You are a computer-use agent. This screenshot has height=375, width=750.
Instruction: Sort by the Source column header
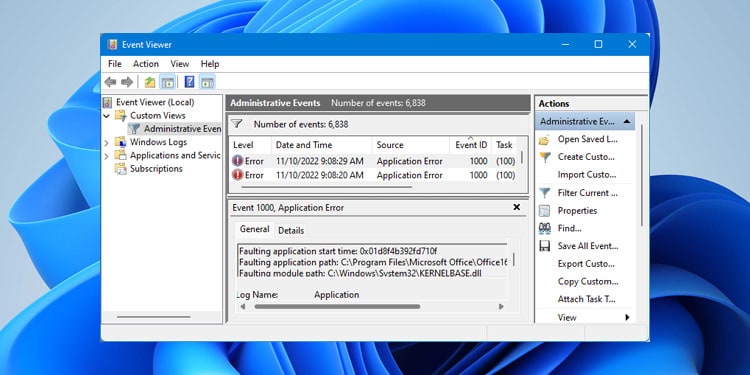coord(410,144)
